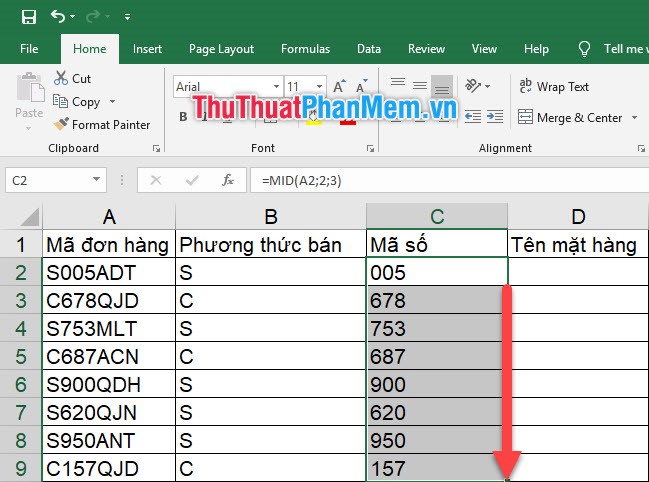Click the Increase Font Size icon
649x482 pixels.
pos(339,86)
